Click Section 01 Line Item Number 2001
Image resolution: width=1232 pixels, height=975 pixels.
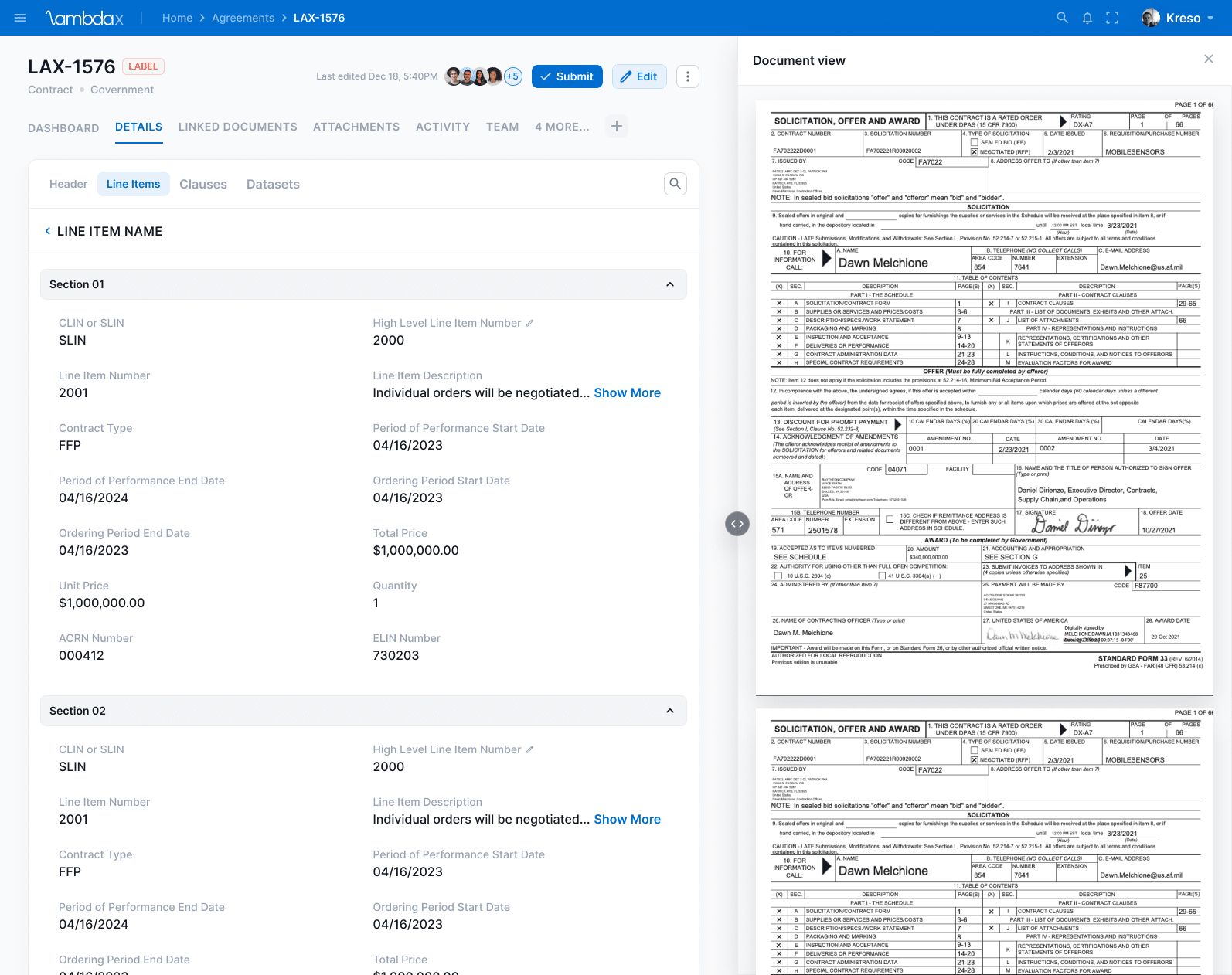click(x=73, y=392)
